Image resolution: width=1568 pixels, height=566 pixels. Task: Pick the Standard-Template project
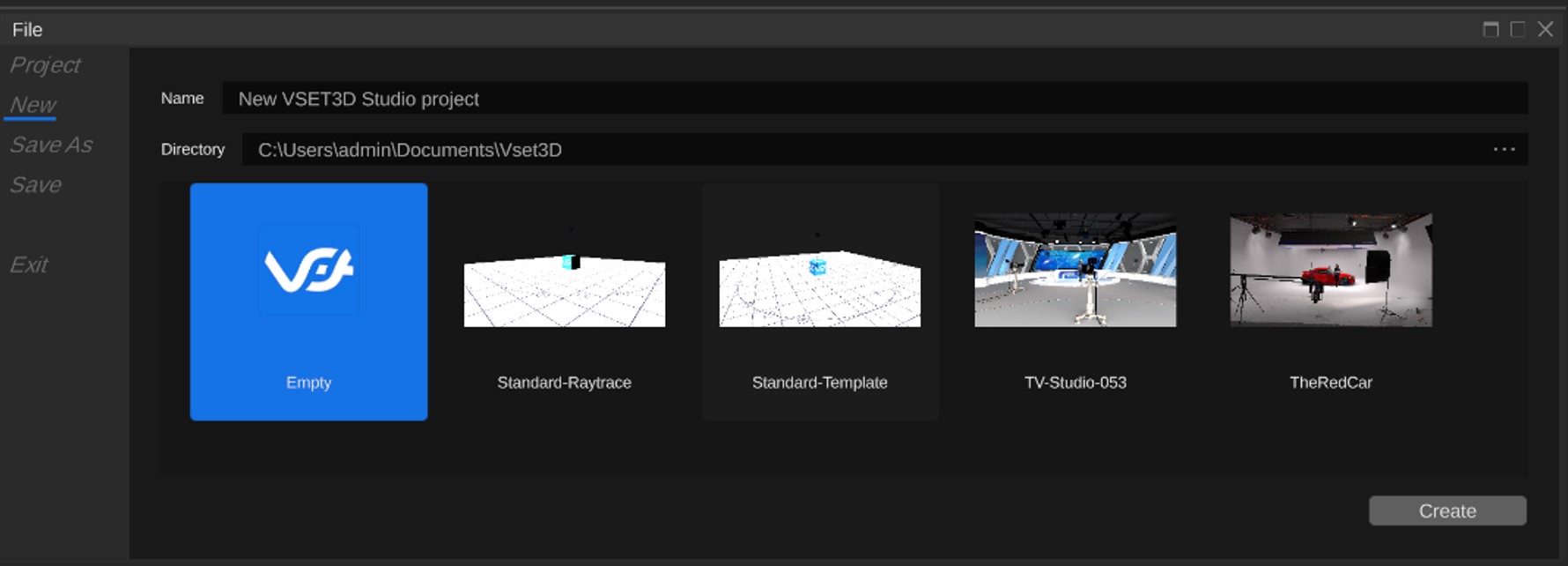(819, 302)
